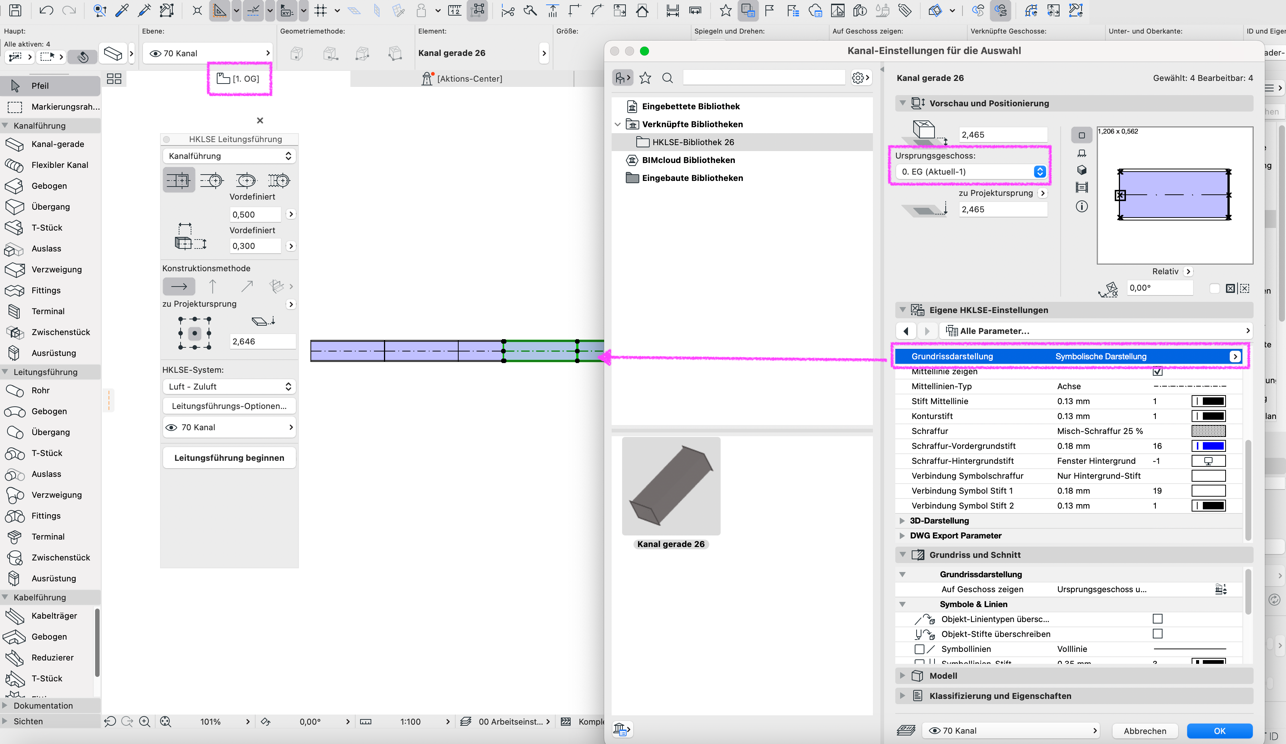Collapse the Vorschau und Positionierung section
The height and width of the screenshot is (744, 1286).
coord(902,103)
